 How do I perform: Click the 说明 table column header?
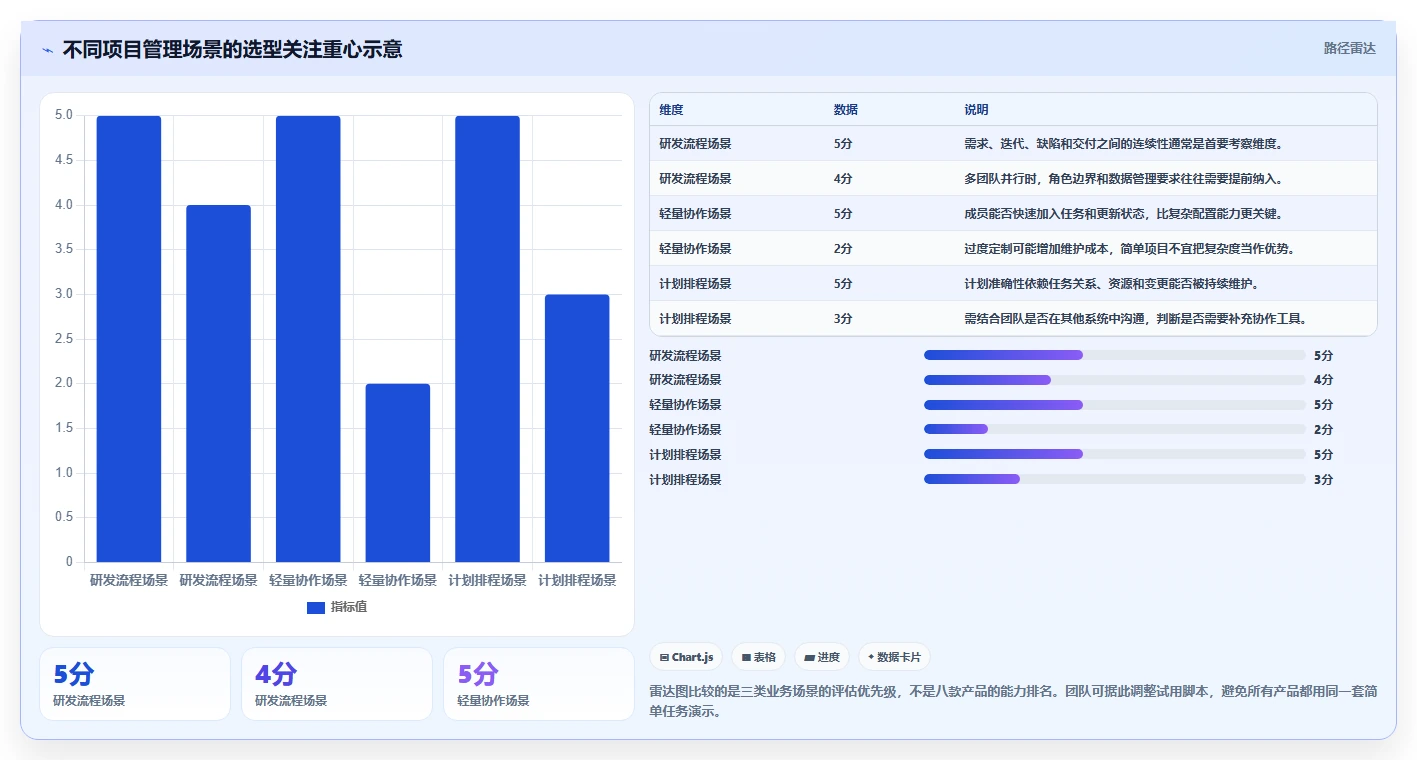click(976, 110)
